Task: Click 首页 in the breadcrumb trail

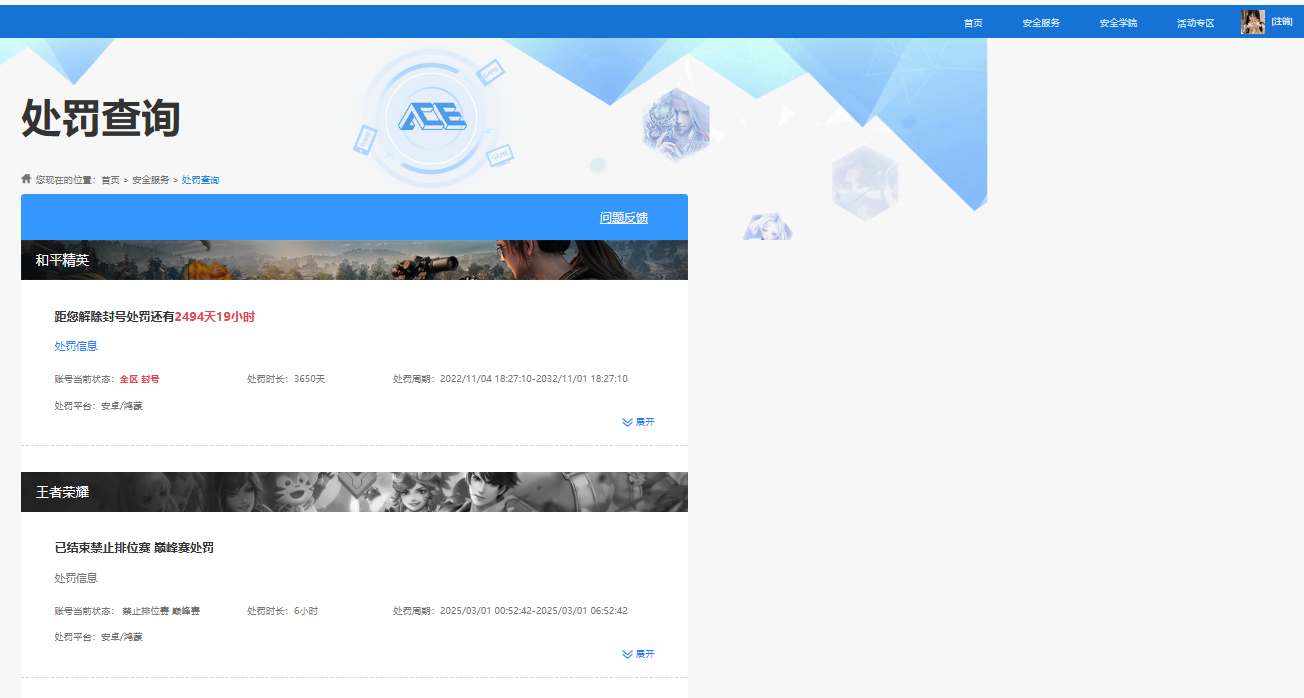Action: 110,180
